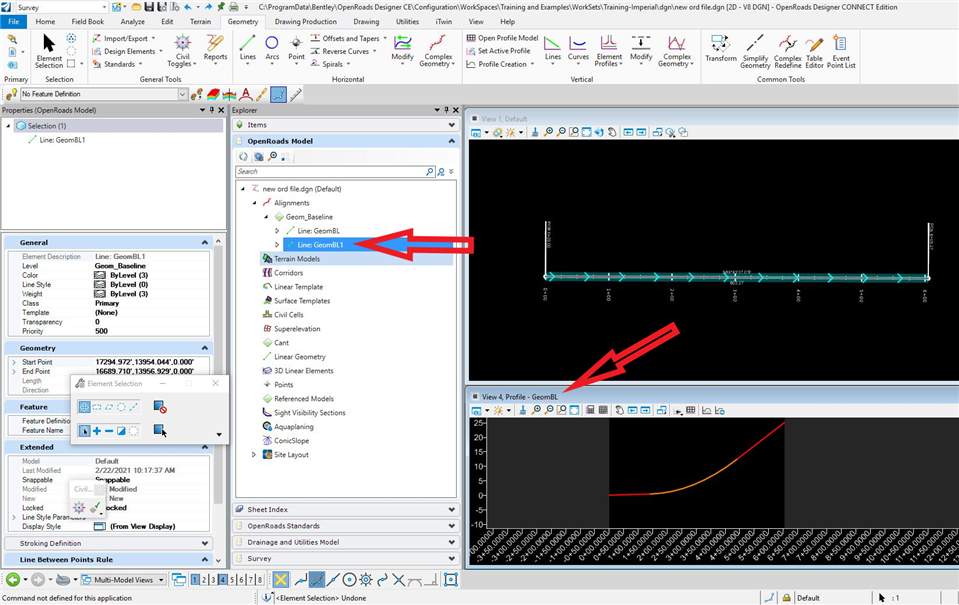Click the Set Active Profile tool
Viewport: 959px width, 605px height.
click(498, 51)
